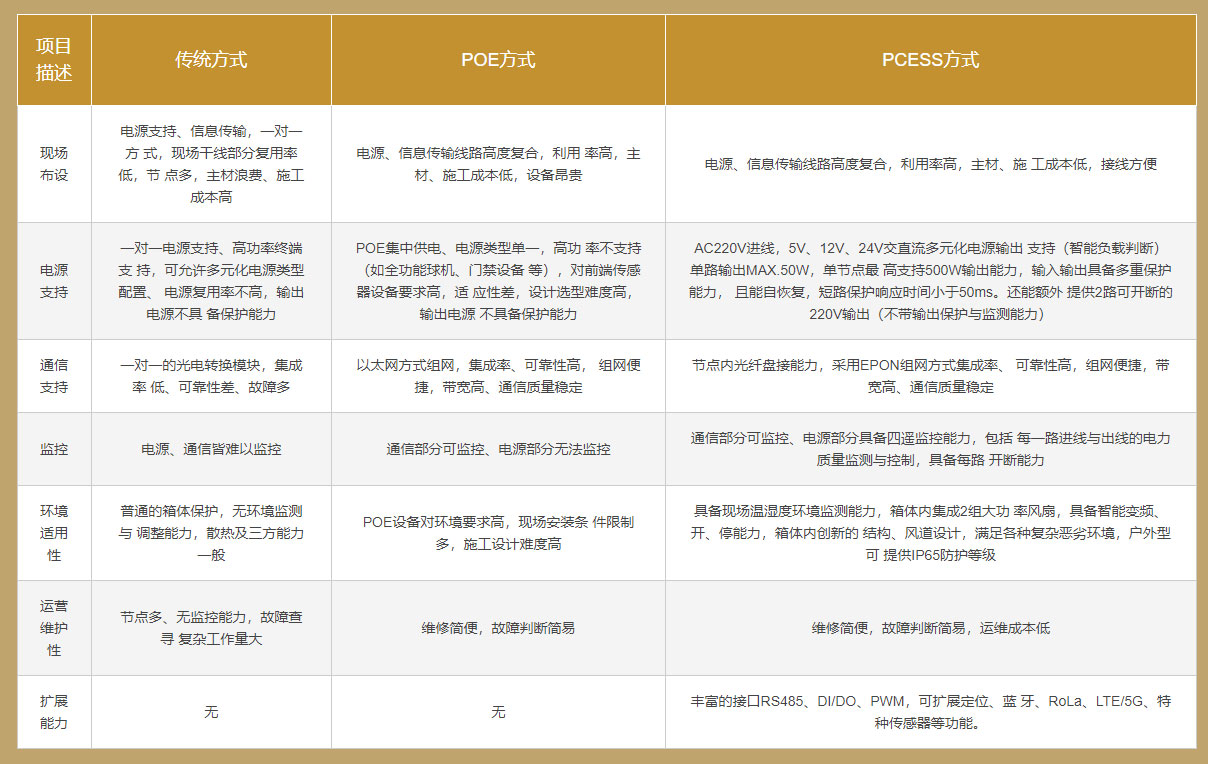The image size is (1208, 764).
Task: Click the POE方式 column header
Action: tap(498, 60)
